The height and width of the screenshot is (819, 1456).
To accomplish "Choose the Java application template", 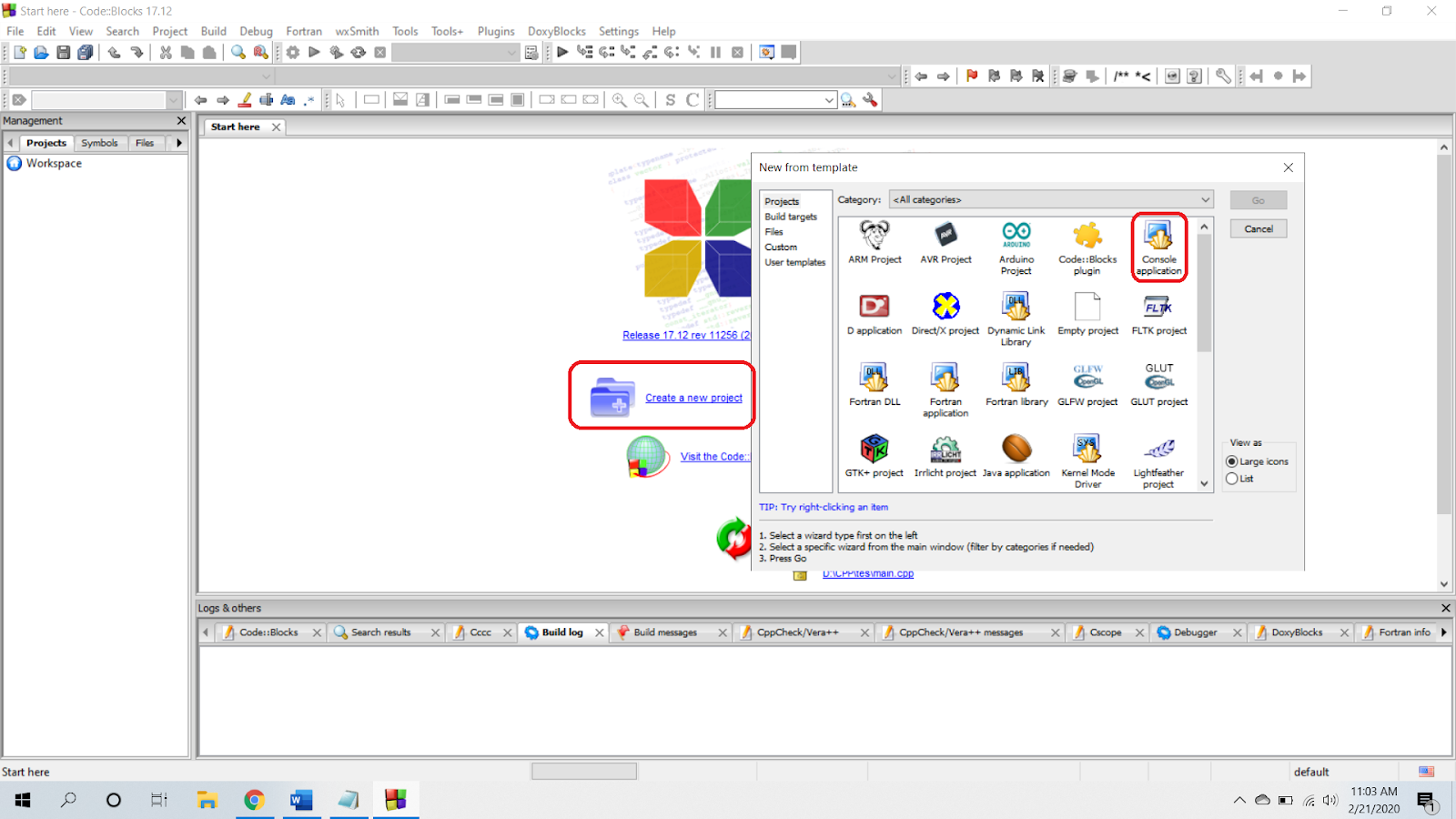I will click(1016, 456).
